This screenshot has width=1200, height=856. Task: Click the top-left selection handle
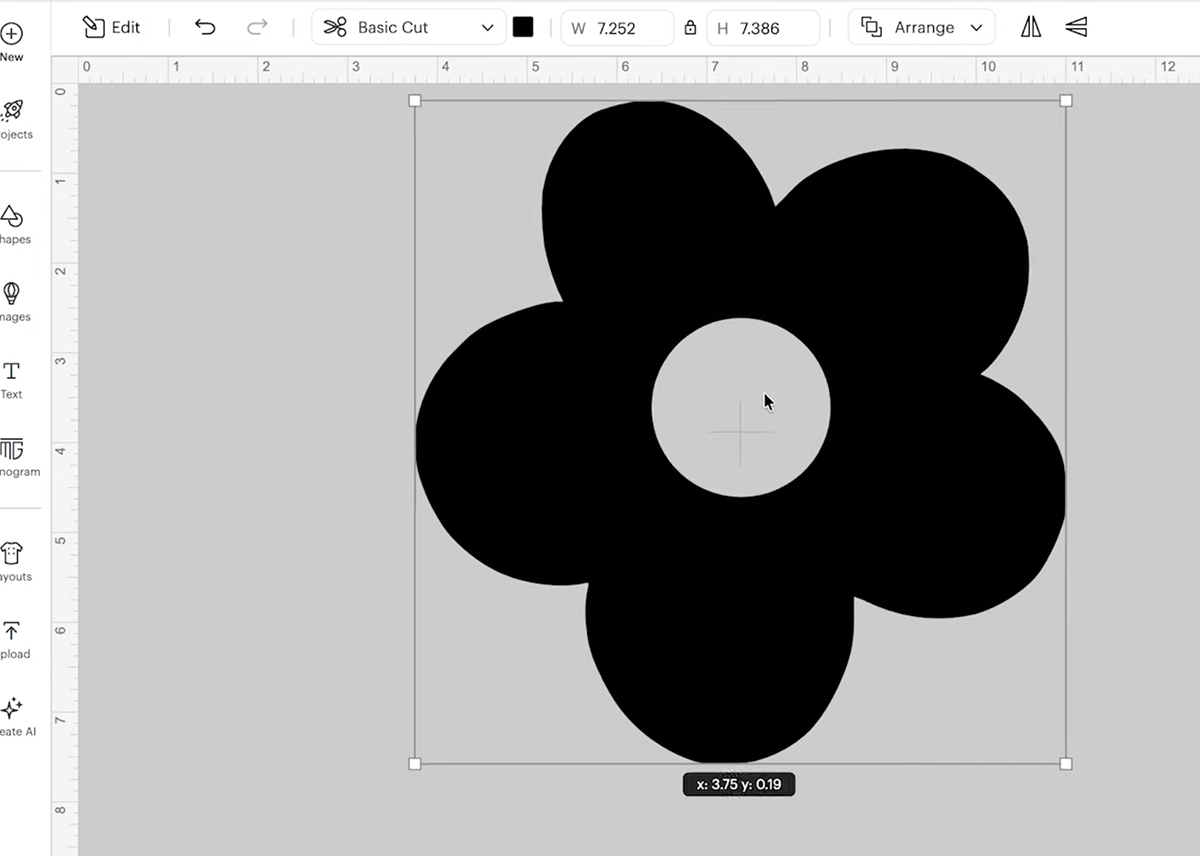point(415,100)
